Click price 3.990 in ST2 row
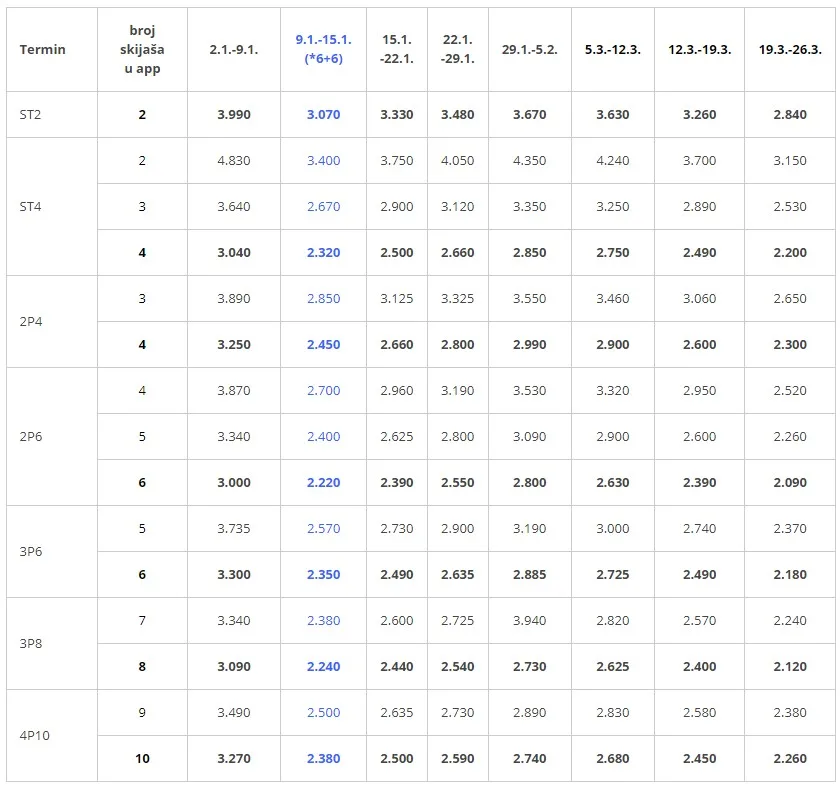 pos(234,115)
